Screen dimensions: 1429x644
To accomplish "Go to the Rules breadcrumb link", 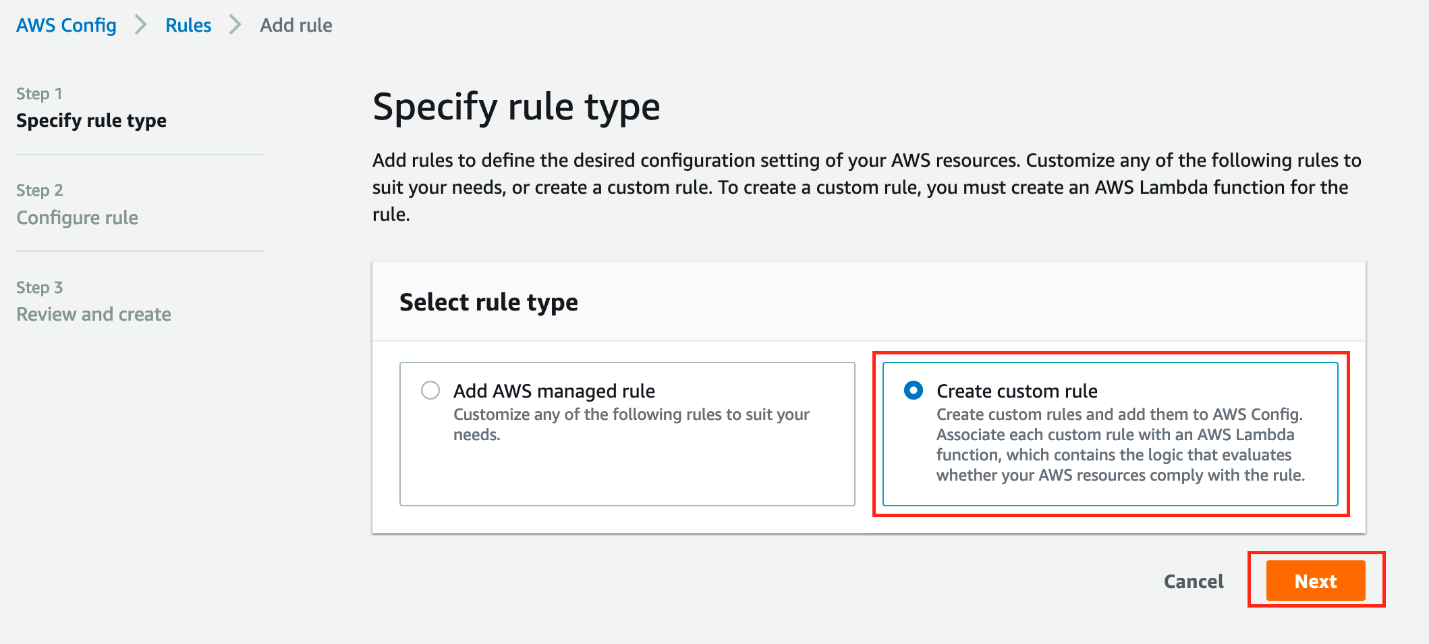I will pyautogui.click(x=188, y=25).
